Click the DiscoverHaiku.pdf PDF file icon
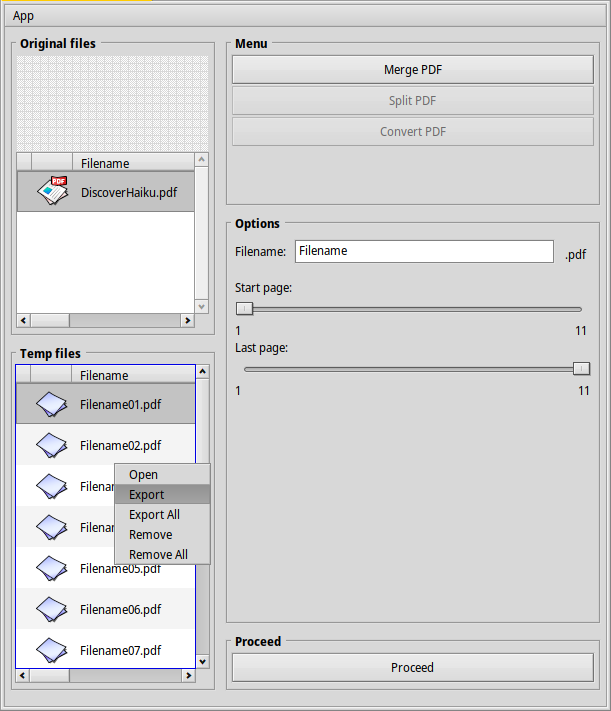 pos(52,191)
